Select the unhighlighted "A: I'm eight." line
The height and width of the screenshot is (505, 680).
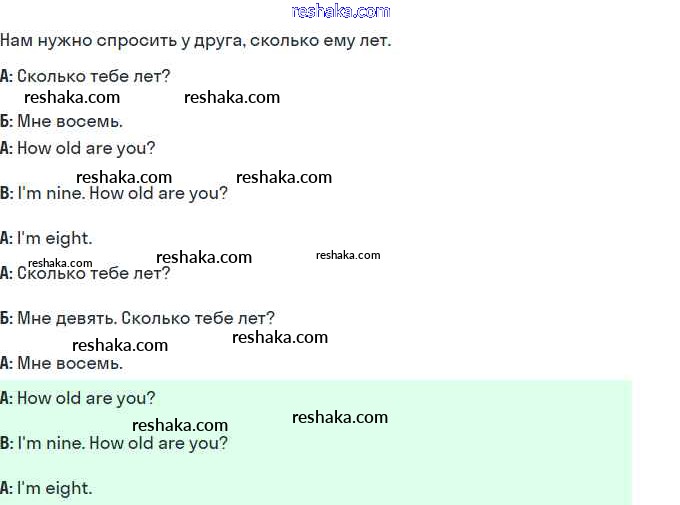pos(47,238)
